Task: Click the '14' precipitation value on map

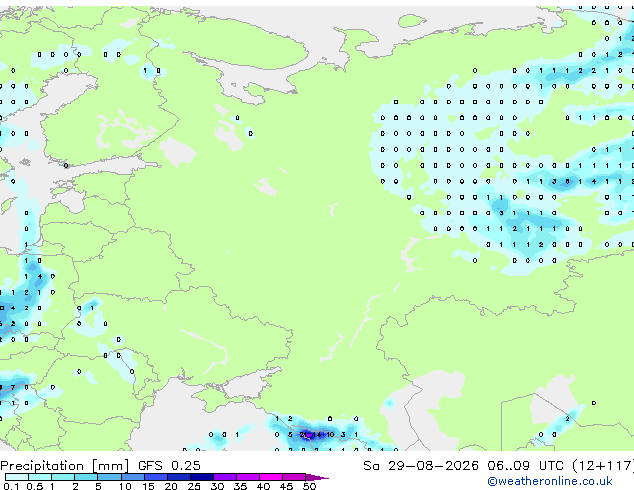Action: (317, 435)
